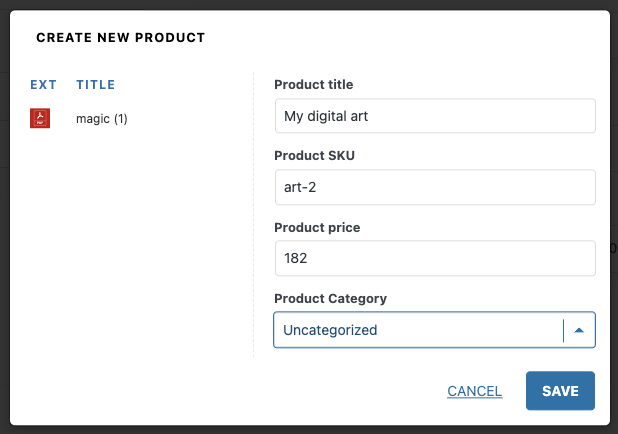Click into the Product SKU field
Image resolution: width=618 pixels, height=434 pixels.
coord(434,187)
